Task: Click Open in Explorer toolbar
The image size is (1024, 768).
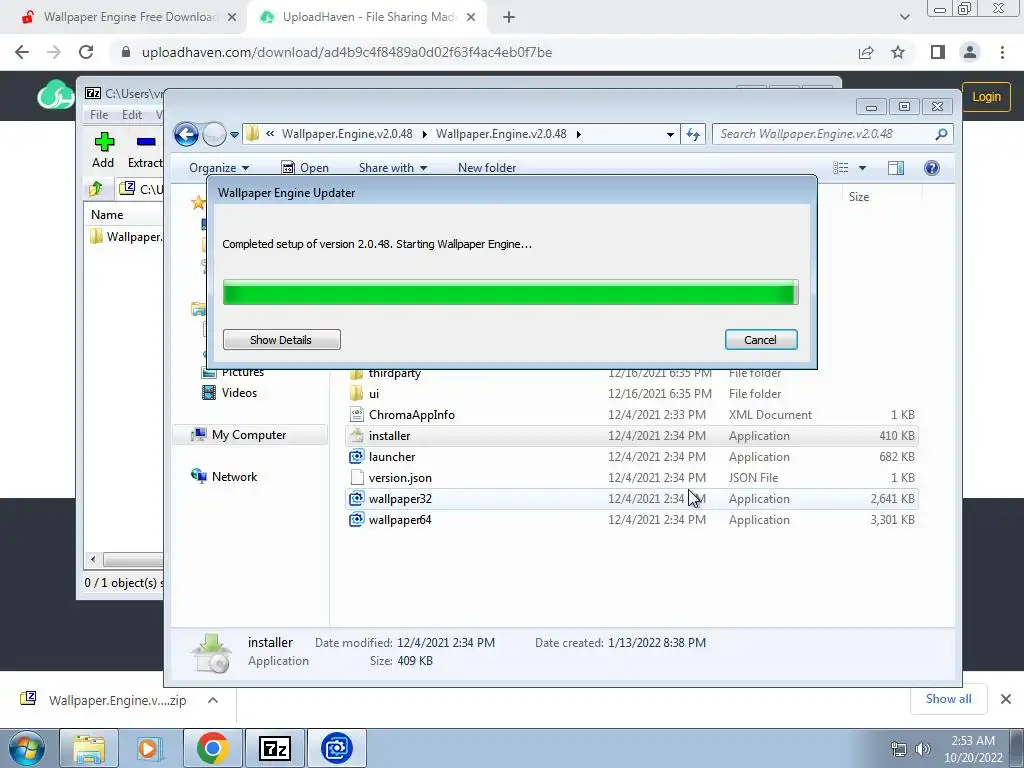Action: [x=305, y=168]
